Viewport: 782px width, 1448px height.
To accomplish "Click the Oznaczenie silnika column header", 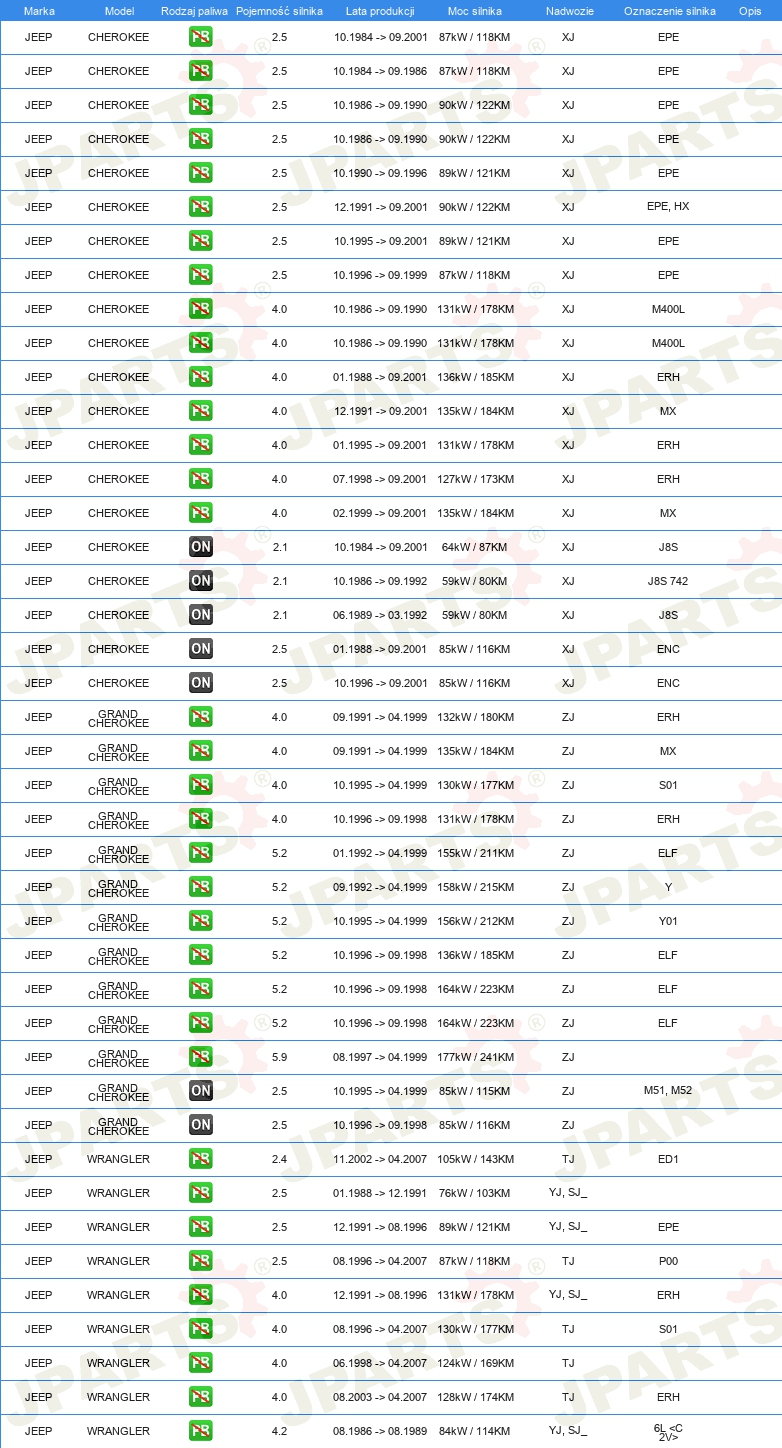I will [669, 11].
